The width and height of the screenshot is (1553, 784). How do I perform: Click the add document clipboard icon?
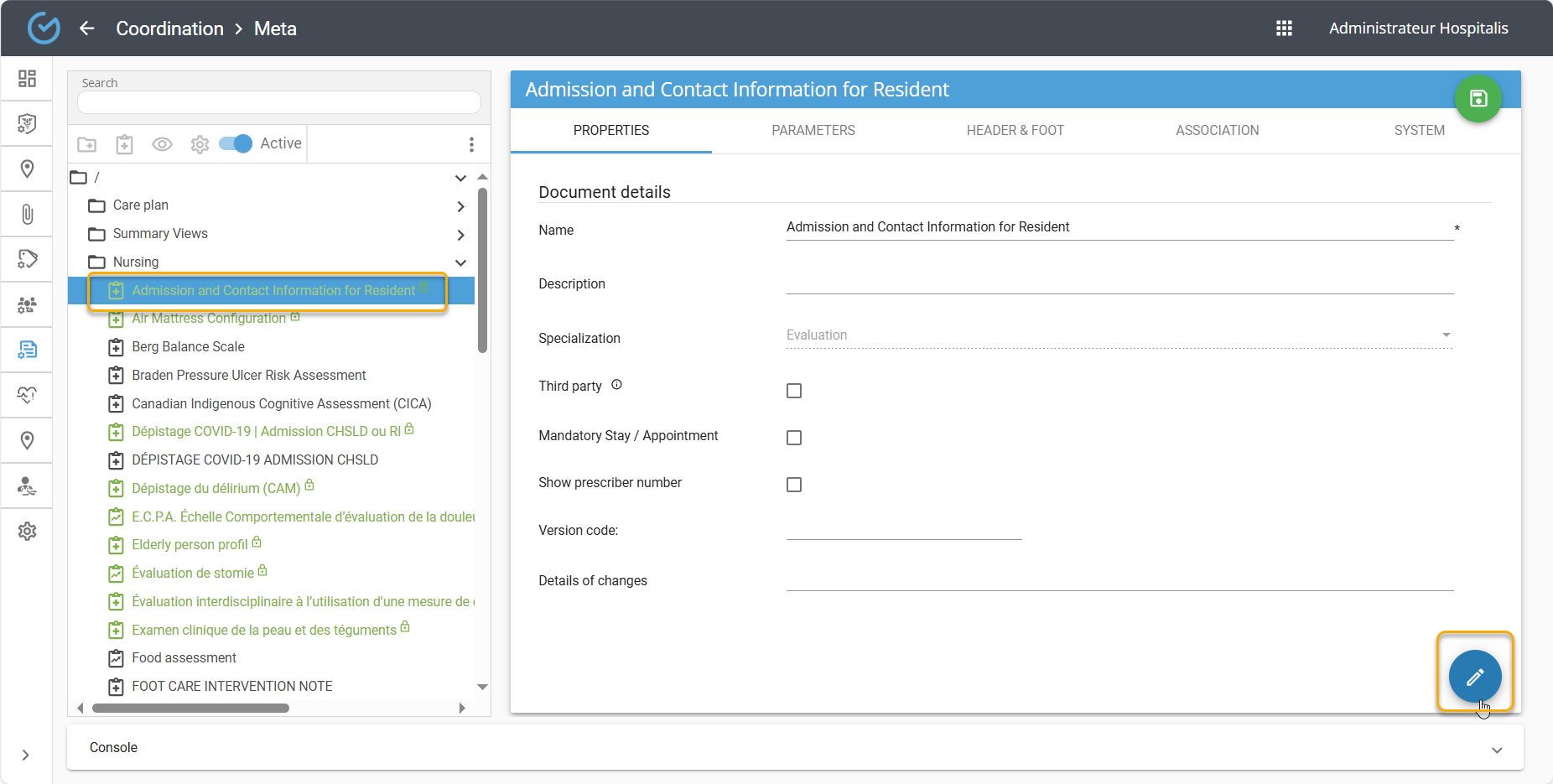[x=124, y=144]
